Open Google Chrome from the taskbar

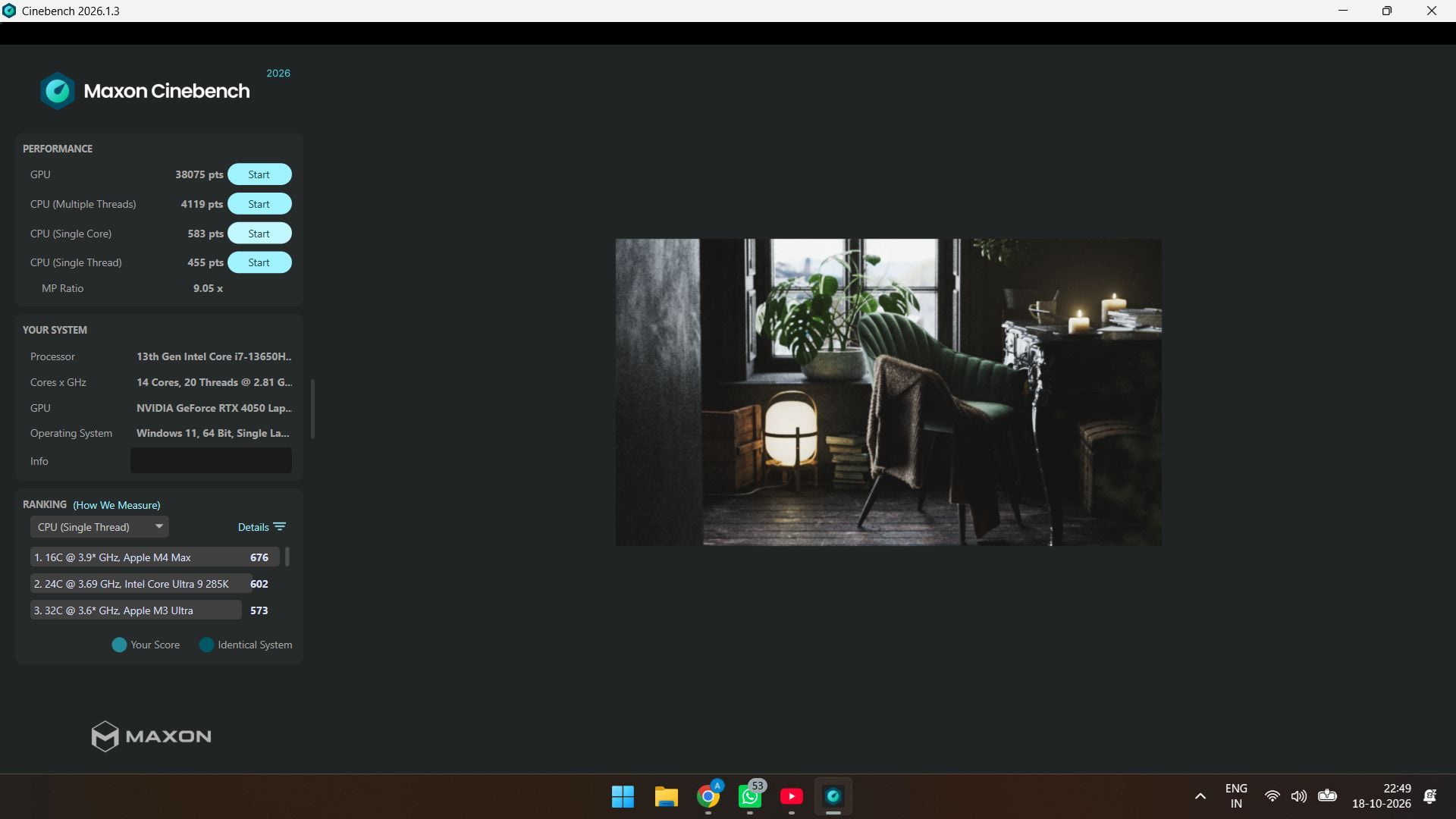tap(708, 796)
